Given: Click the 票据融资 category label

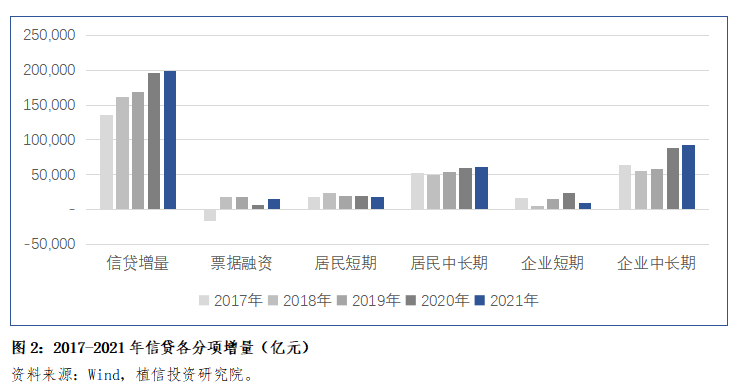Looking at the screenshot, I should coord(241,263).
